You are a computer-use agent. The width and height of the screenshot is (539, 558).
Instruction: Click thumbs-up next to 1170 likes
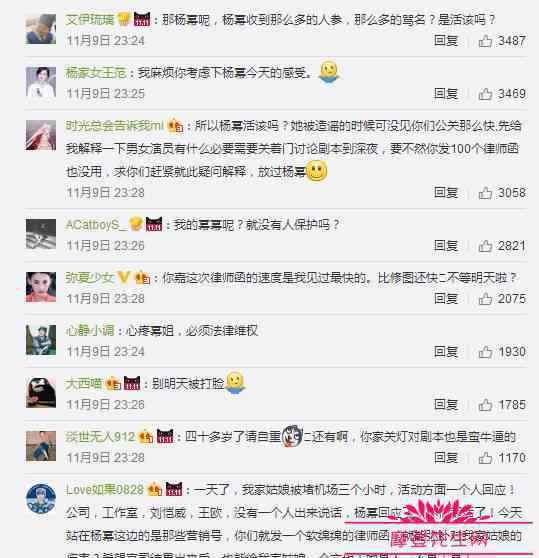[x=485, y=458]
